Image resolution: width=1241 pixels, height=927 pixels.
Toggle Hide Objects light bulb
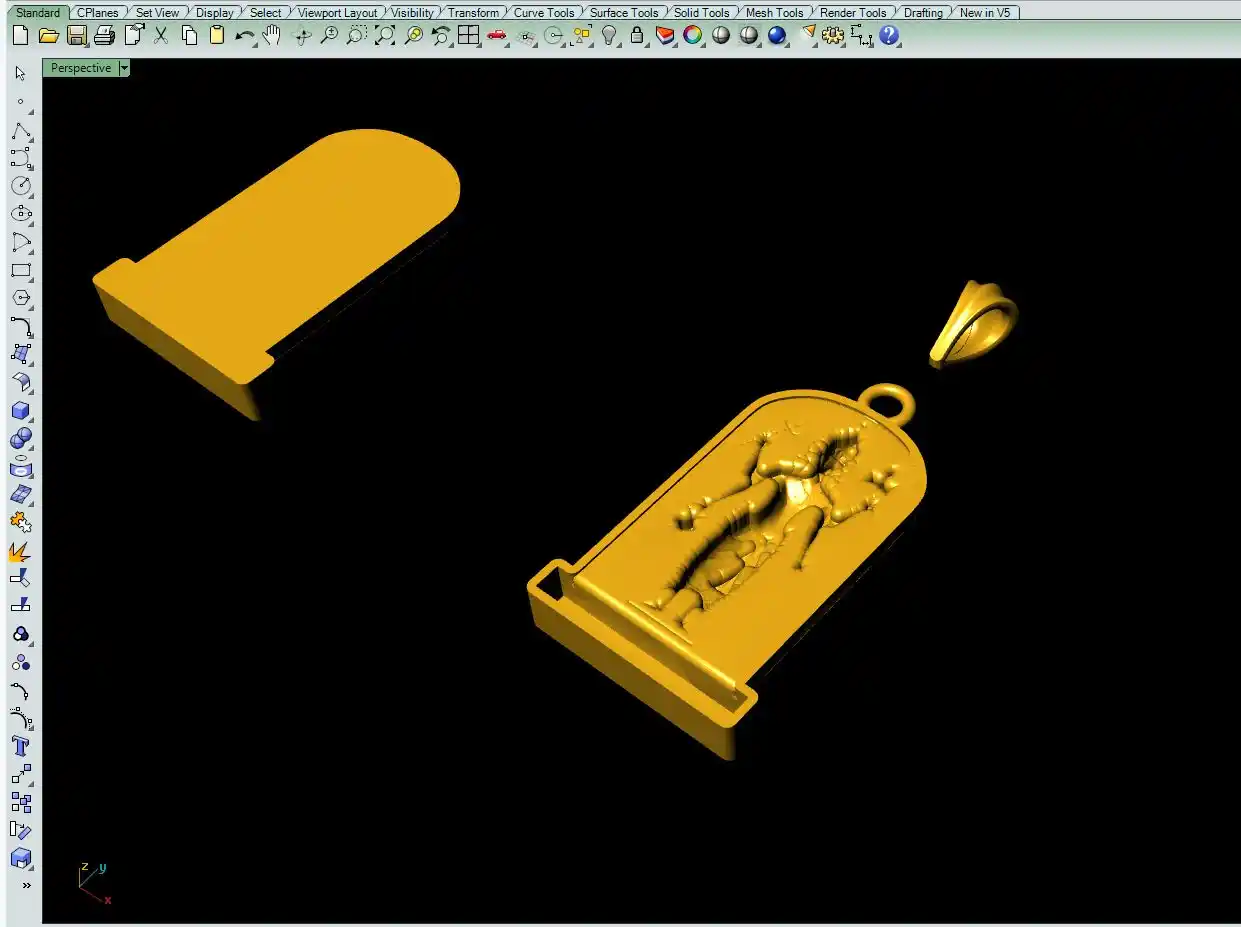[x=609, y=36]
